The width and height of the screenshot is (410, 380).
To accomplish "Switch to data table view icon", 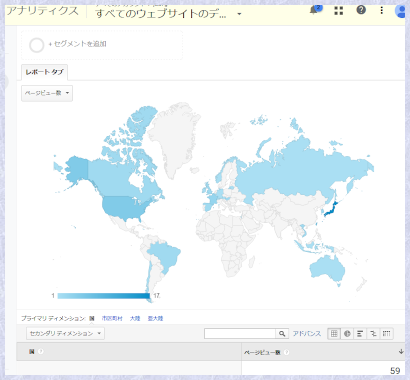I will [x=334, y=333].
